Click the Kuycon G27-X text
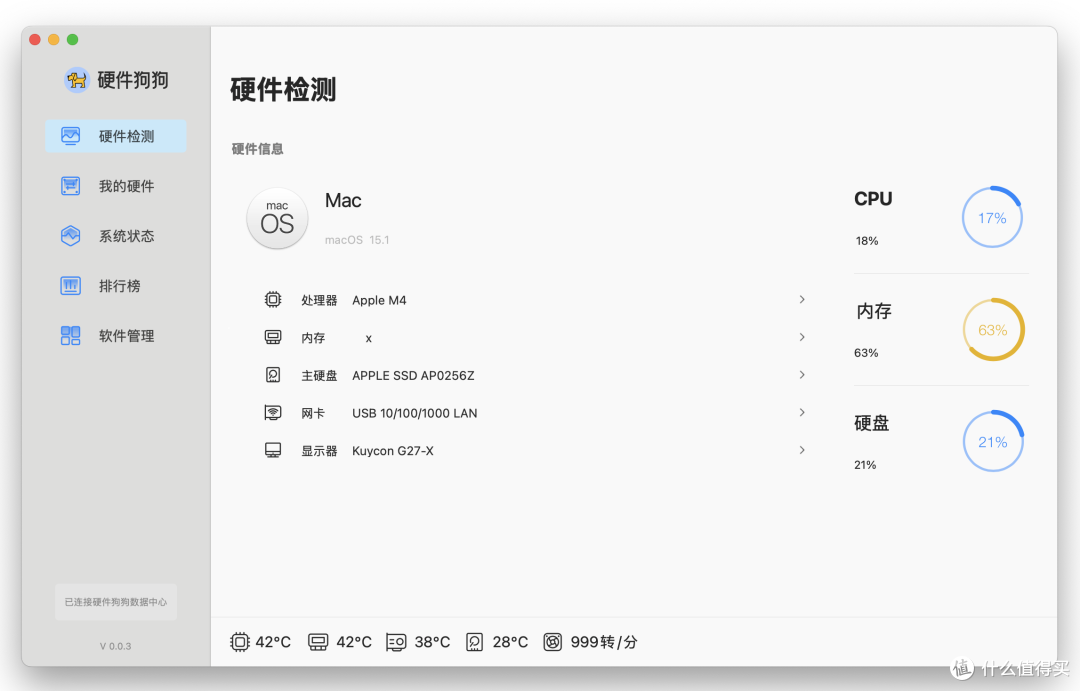This screenshot has width=1080, height=691. [x=393, y=451]
